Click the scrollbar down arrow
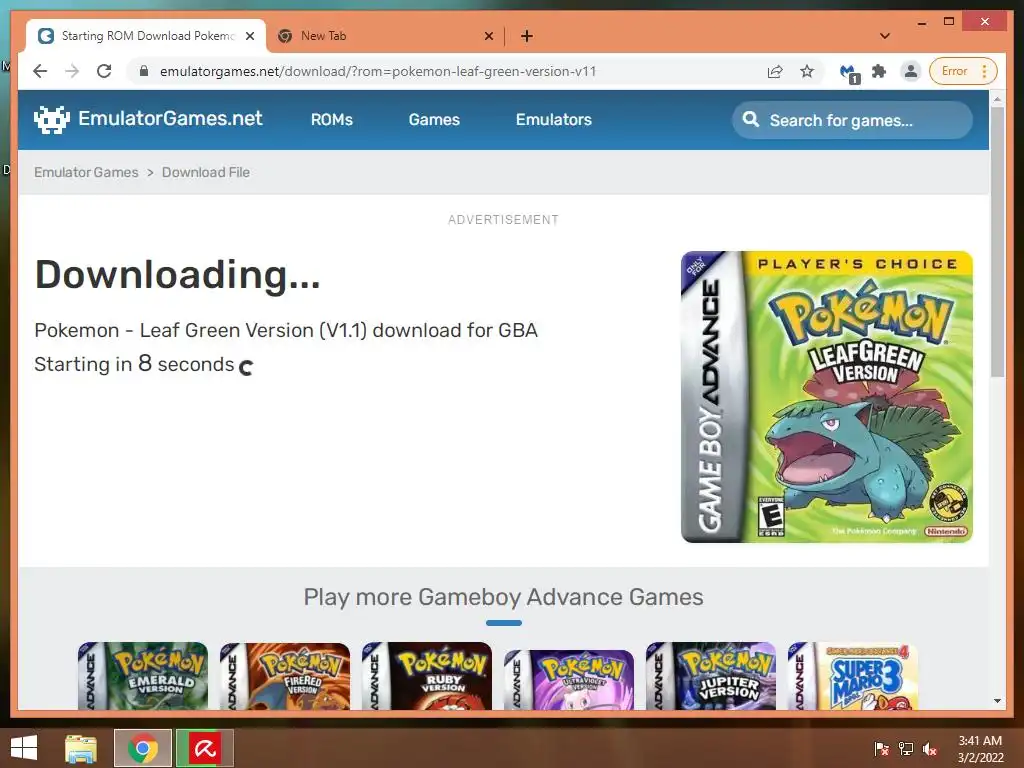1024x768 pixels. coord(997,701)
